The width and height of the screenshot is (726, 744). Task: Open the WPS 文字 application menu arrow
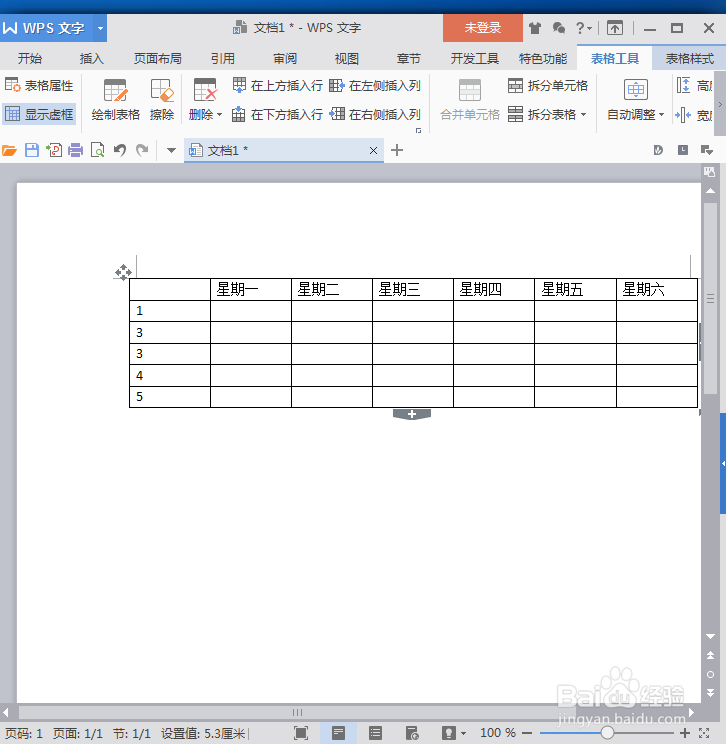pyautogui.click(x=100, y=28)
